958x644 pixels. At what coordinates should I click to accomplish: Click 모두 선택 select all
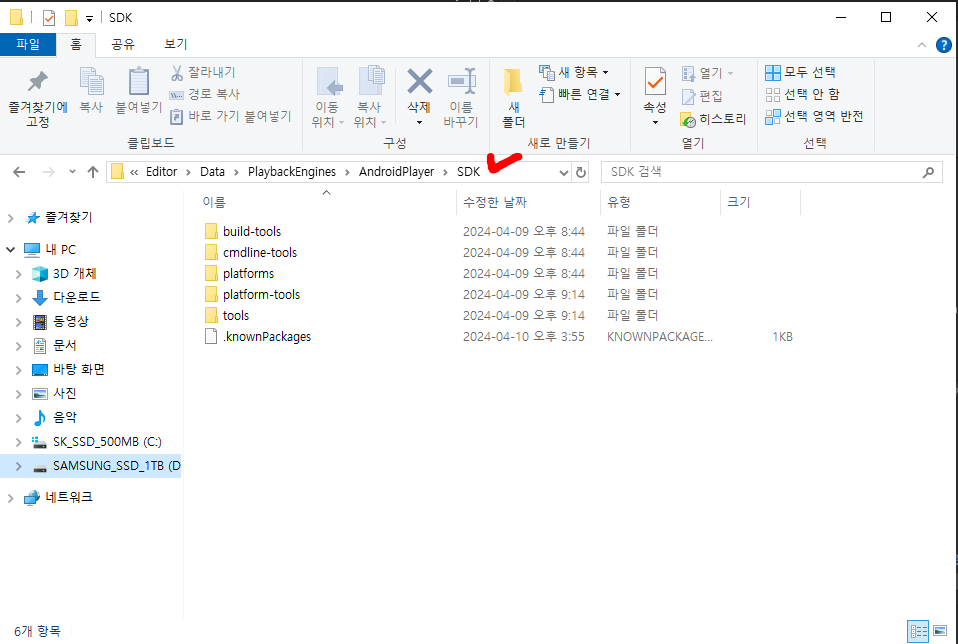(800, 73)
